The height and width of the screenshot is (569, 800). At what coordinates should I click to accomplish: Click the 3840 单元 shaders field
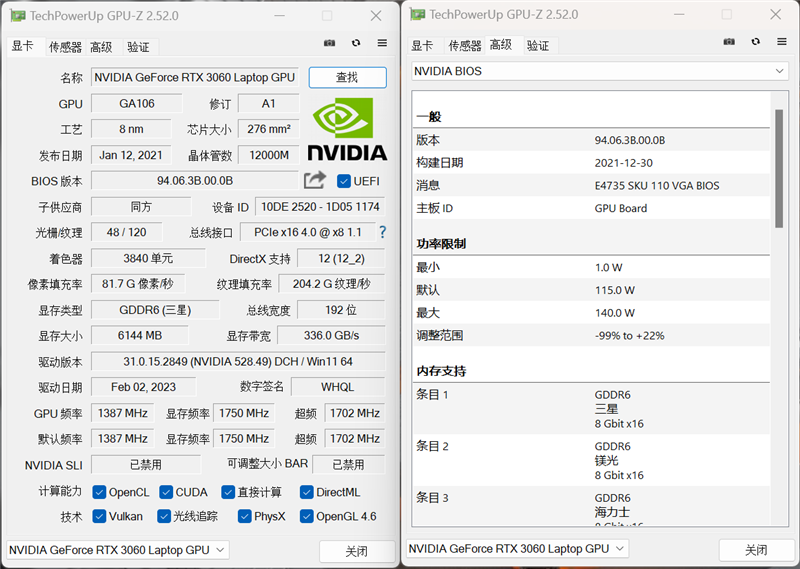(148, 258)
